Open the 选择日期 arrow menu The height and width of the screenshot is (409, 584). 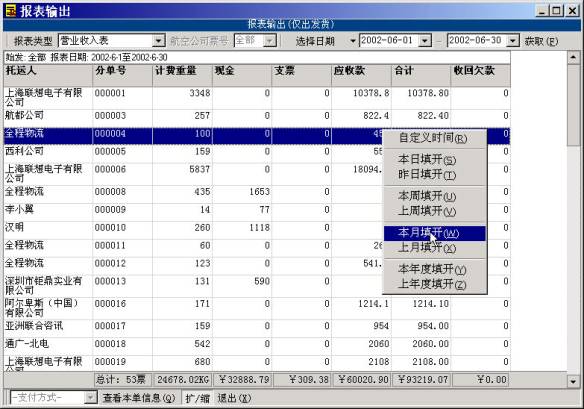[352, 41]
